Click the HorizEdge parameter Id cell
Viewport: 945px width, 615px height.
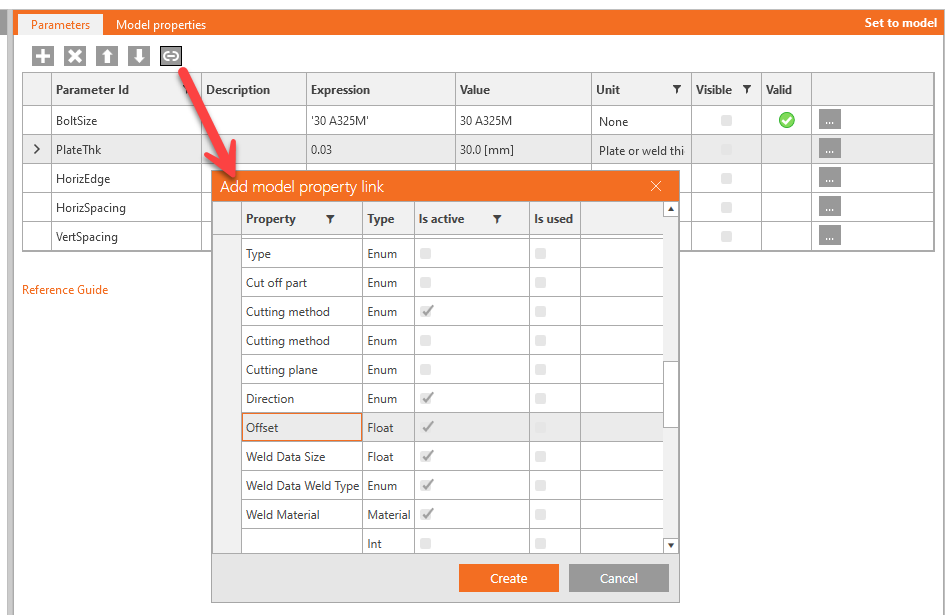coord(127,178)
